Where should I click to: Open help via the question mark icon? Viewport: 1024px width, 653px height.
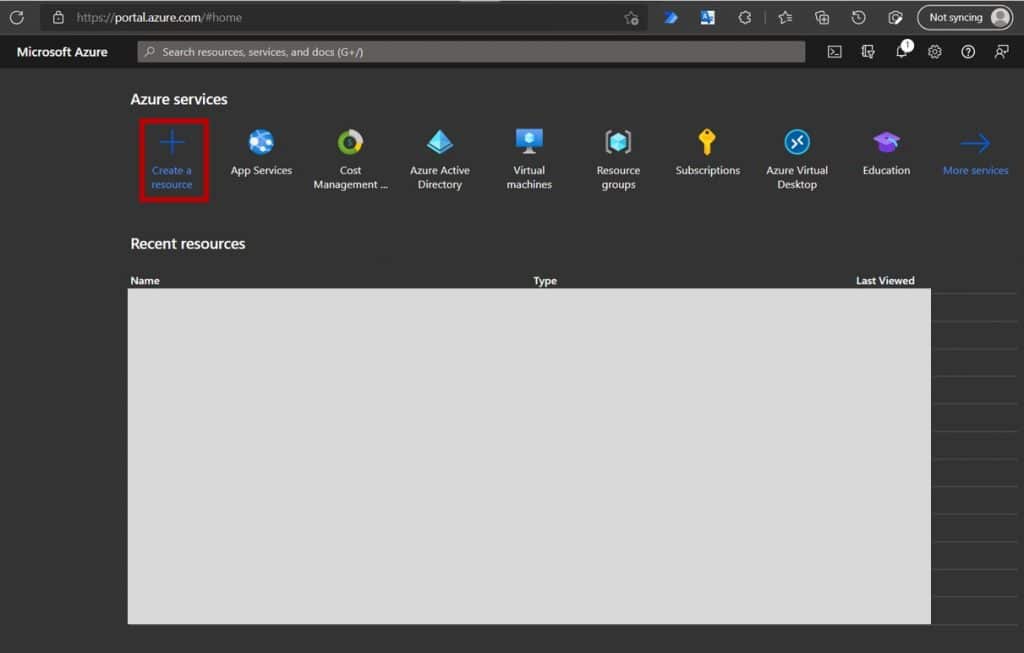[x=967, y=51]
